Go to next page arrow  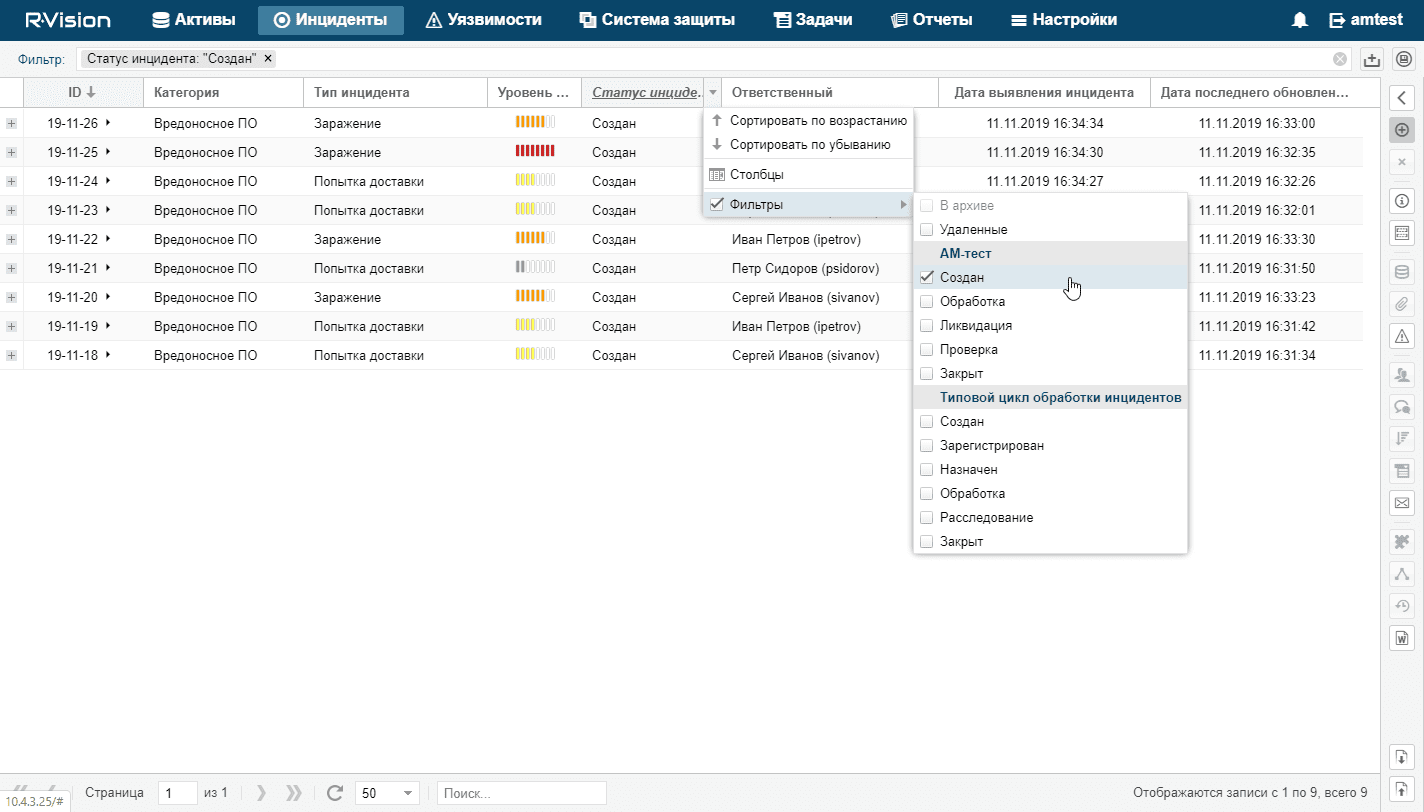(x=262, y=793)
